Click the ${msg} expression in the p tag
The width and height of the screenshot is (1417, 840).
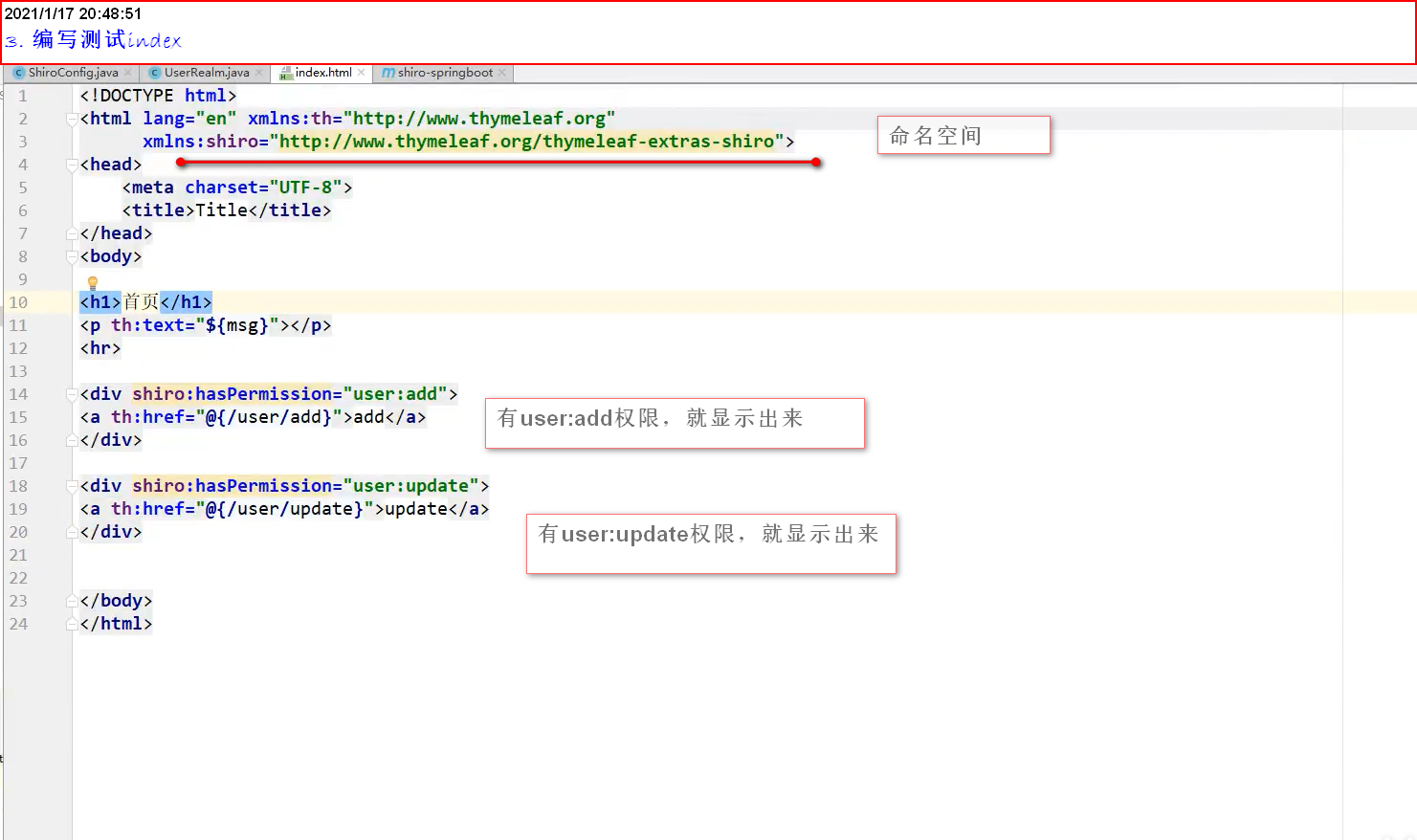(x=237, y=325)
